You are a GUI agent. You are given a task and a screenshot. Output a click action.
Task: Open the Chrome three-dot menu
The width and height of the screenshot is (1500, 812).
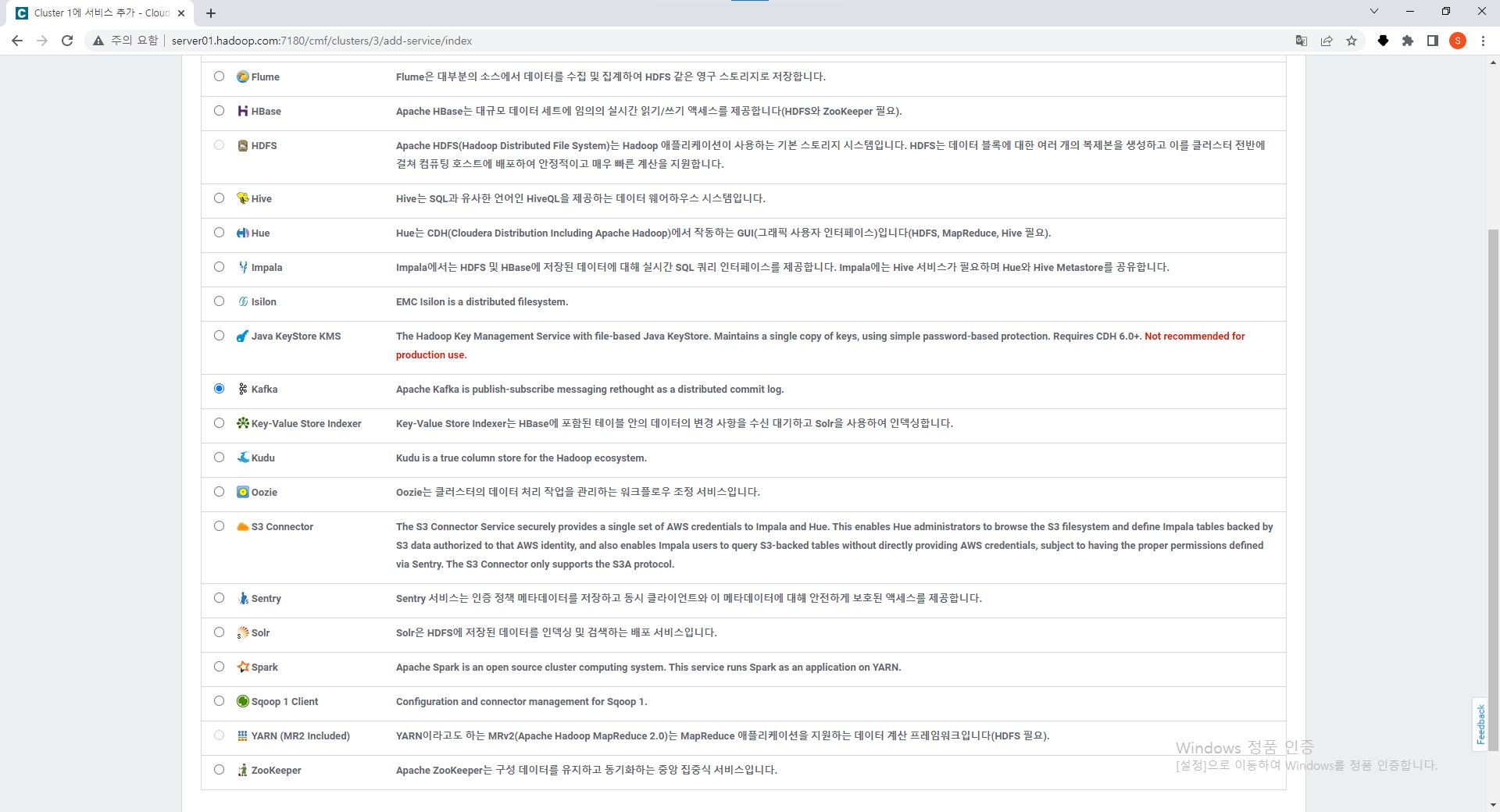(1483, 41)
